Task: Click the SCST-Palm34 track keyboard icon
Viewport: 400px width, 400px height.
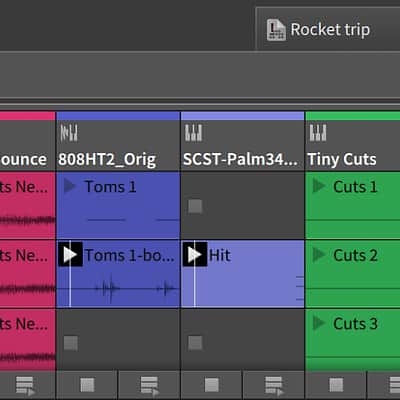Action: click(x=193, y=133)
